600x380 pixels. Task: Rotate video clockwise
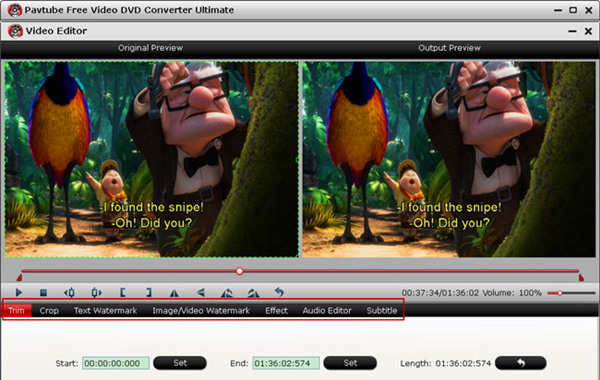coord(253,293)
